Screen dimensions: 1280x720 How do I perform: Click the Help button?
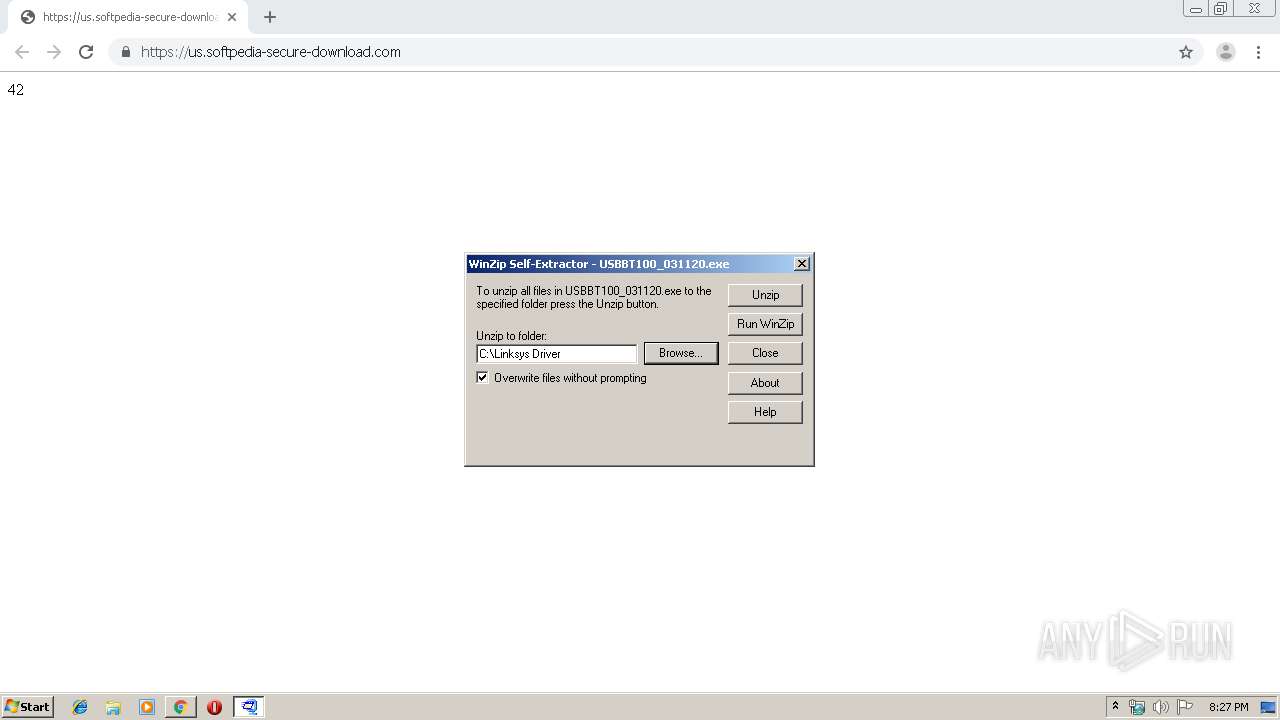coord(765,412)
